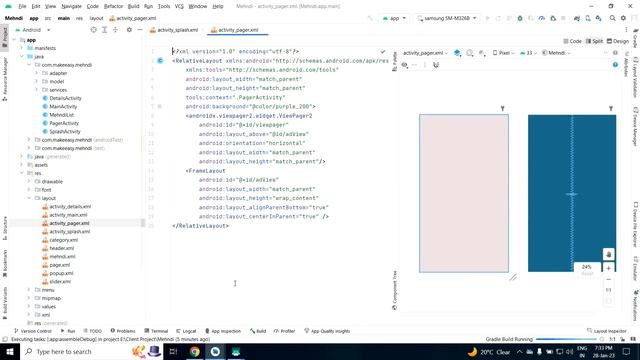Toggle the Palette panel in designer
This screenshot has width=640, height=360.
click(395, 62)
